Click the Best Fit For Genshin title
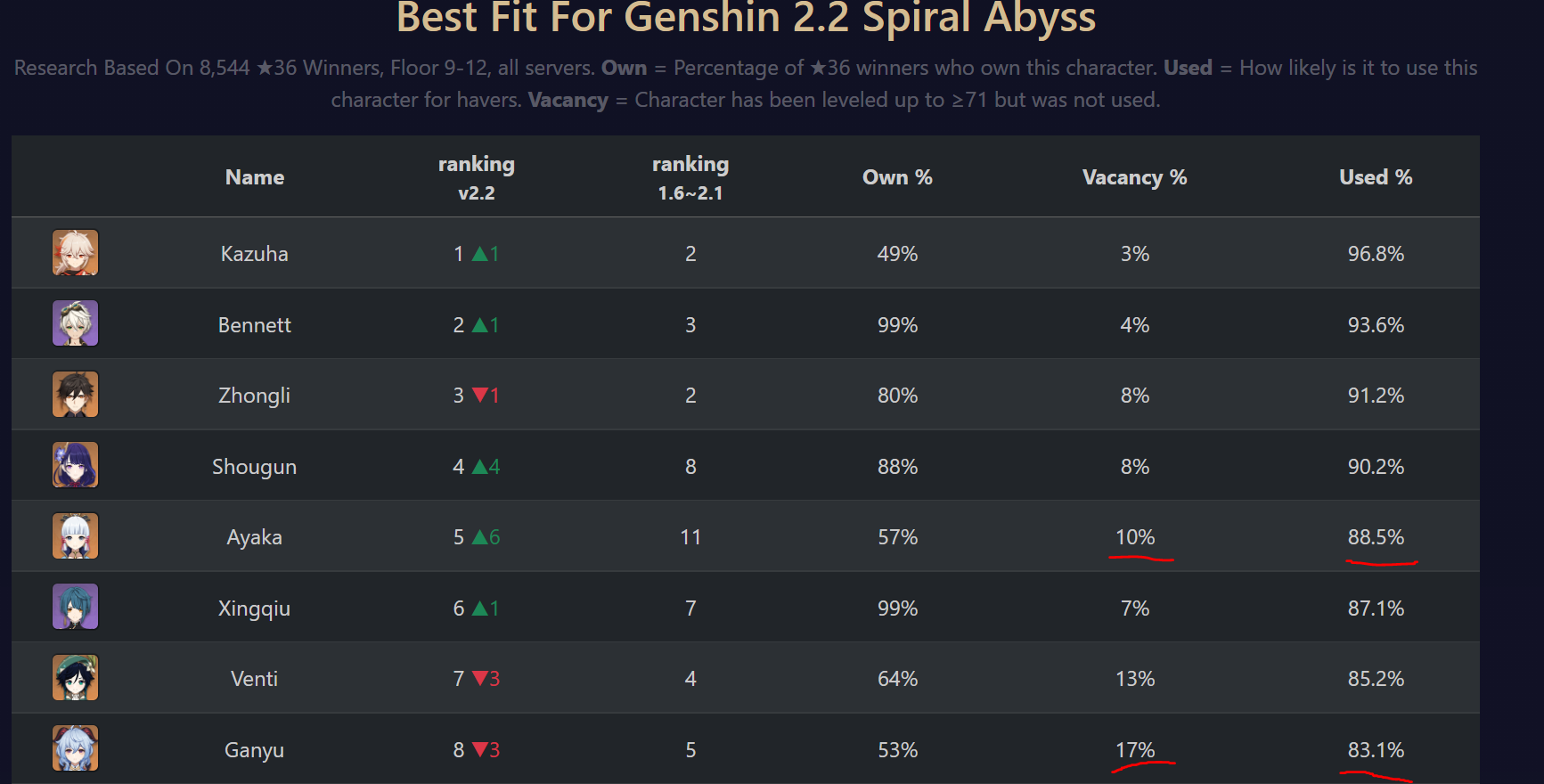The width and height of the screenshot is (1544, 784). click(x=746, y=18)
